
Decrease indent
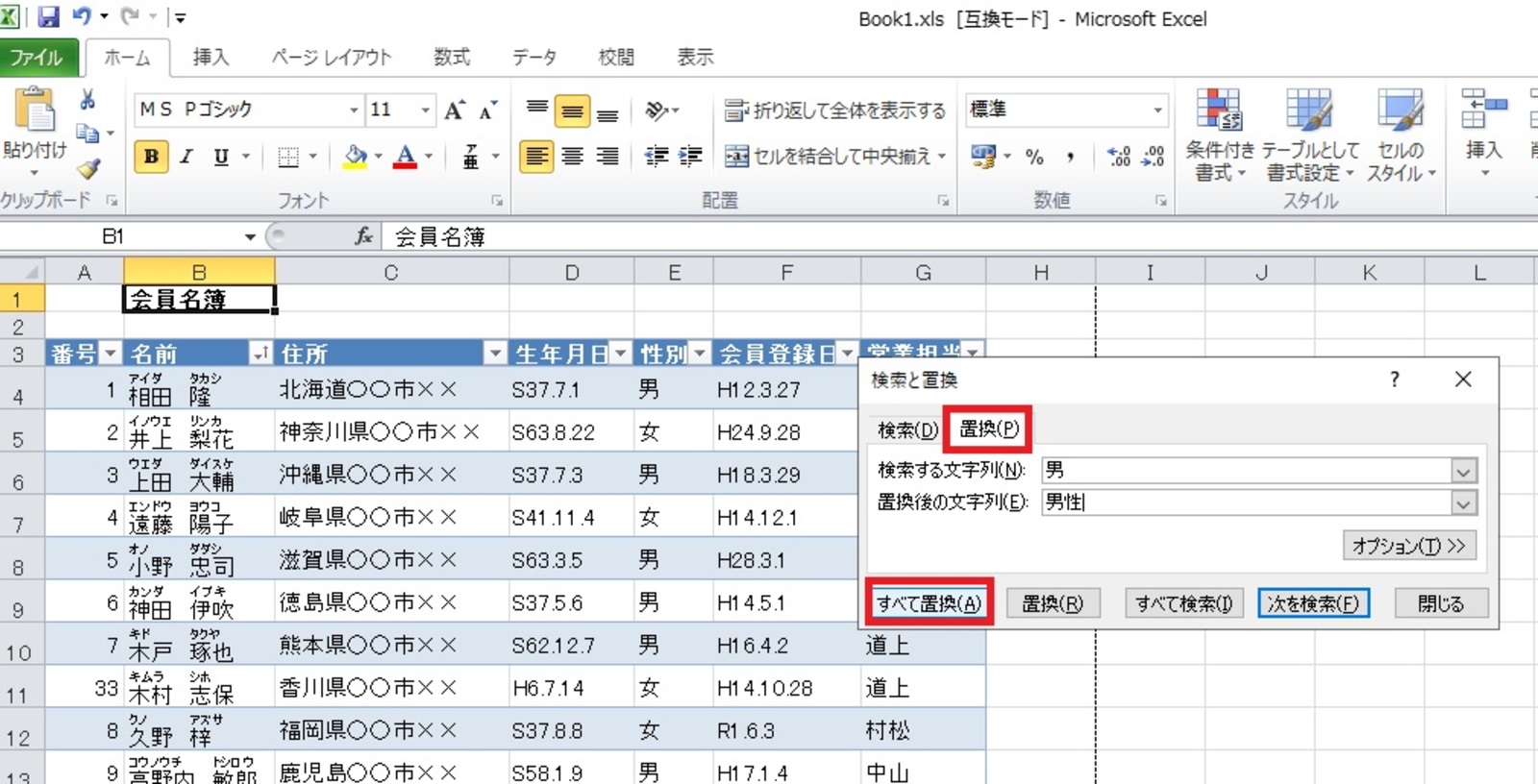pyautogui.click(x=657, y=157)
